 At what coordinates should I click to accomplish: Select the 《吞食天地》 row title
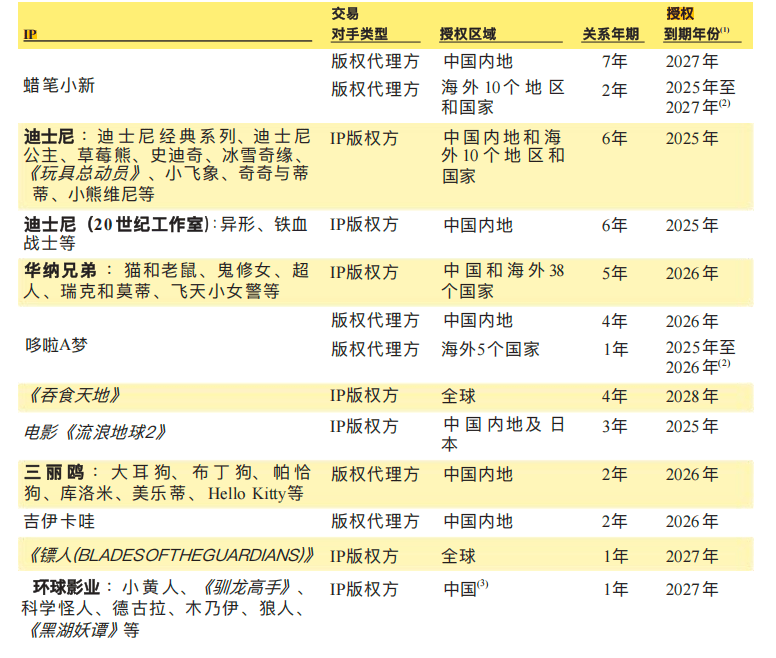73,396
